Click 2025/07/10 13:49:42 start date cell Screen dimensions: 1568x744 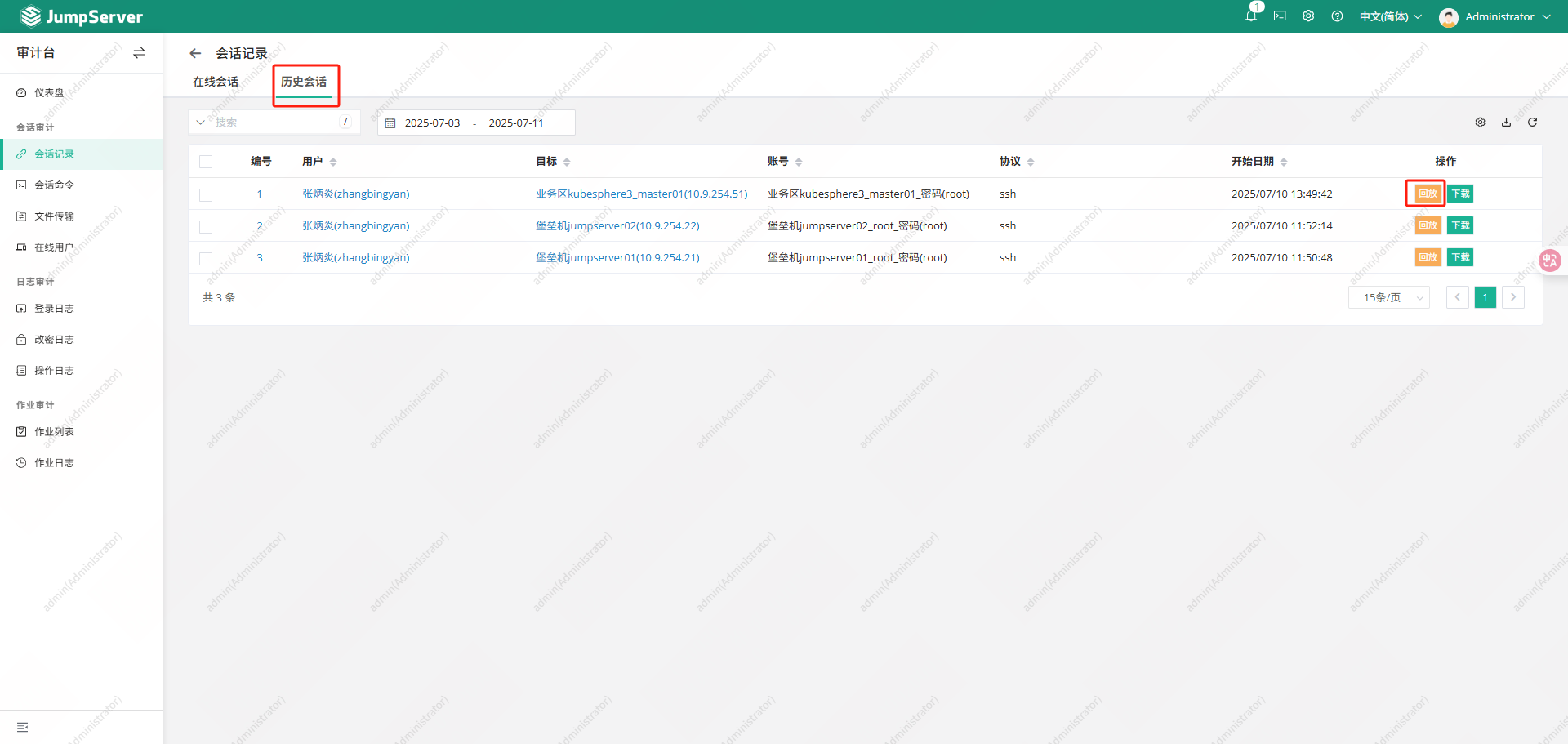pyautogui.click(x=1281, y=194)
